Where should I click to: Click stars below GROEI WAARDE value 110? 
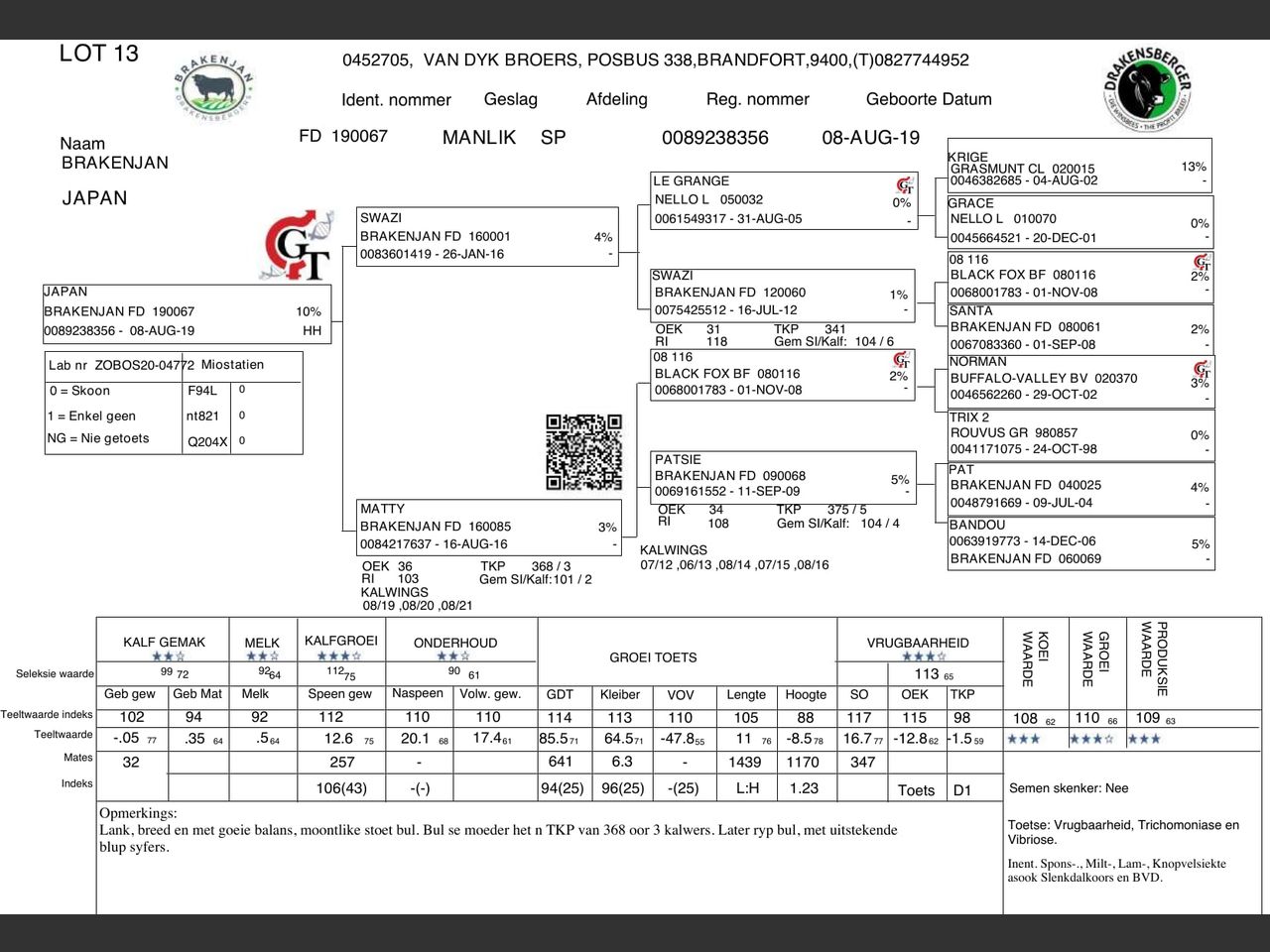point(1092,739)
